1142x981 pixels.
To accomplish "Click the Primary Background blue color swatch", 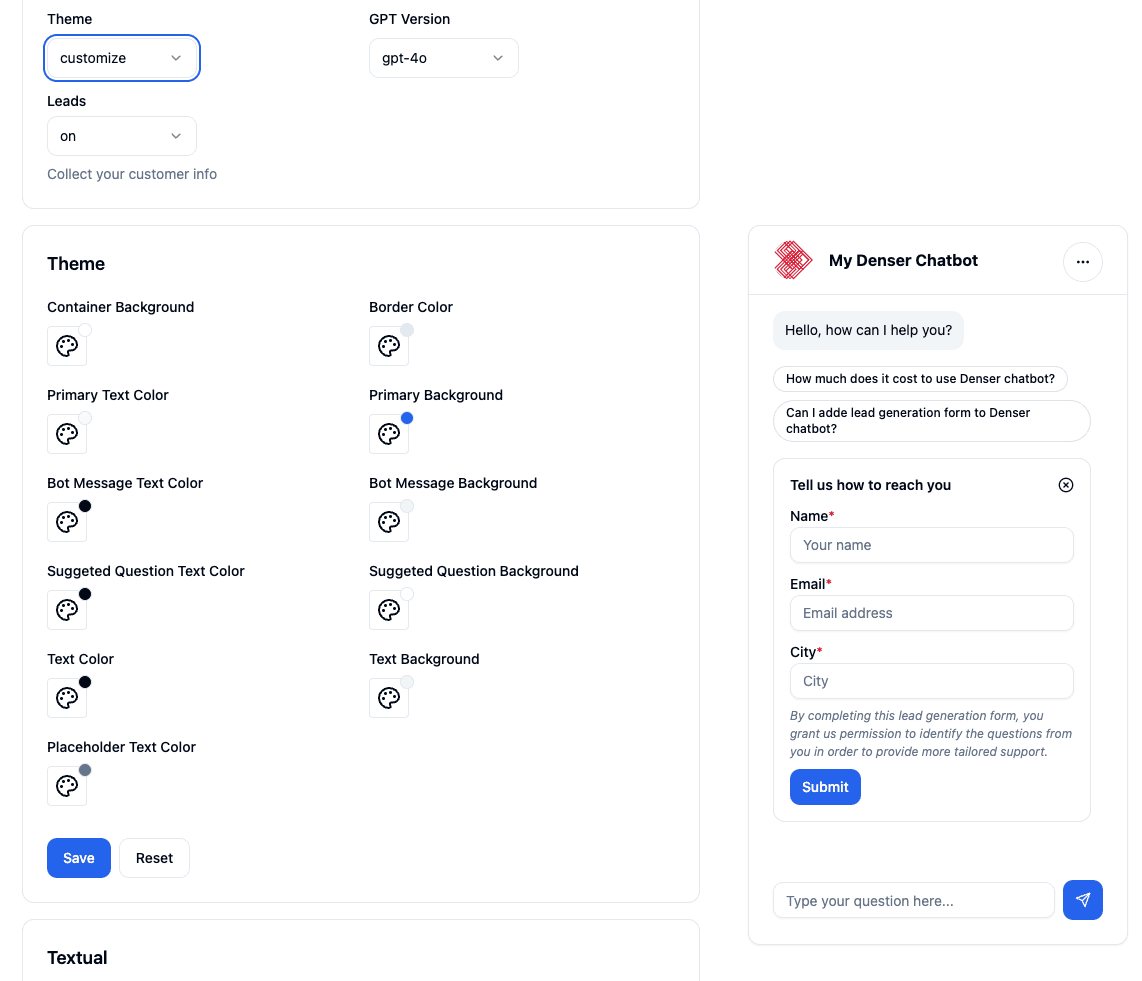I will tap(407, 418).
